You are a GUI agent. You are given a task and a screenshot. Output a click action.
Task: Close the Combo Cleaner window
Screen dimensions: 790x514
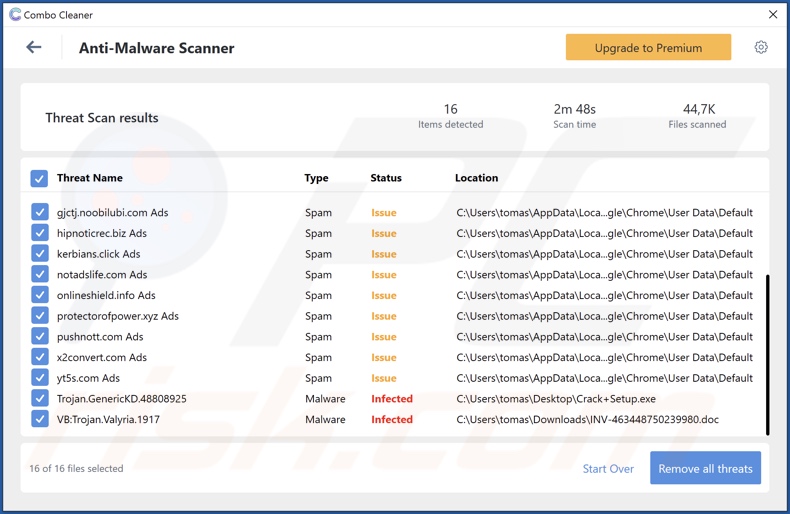773,15
